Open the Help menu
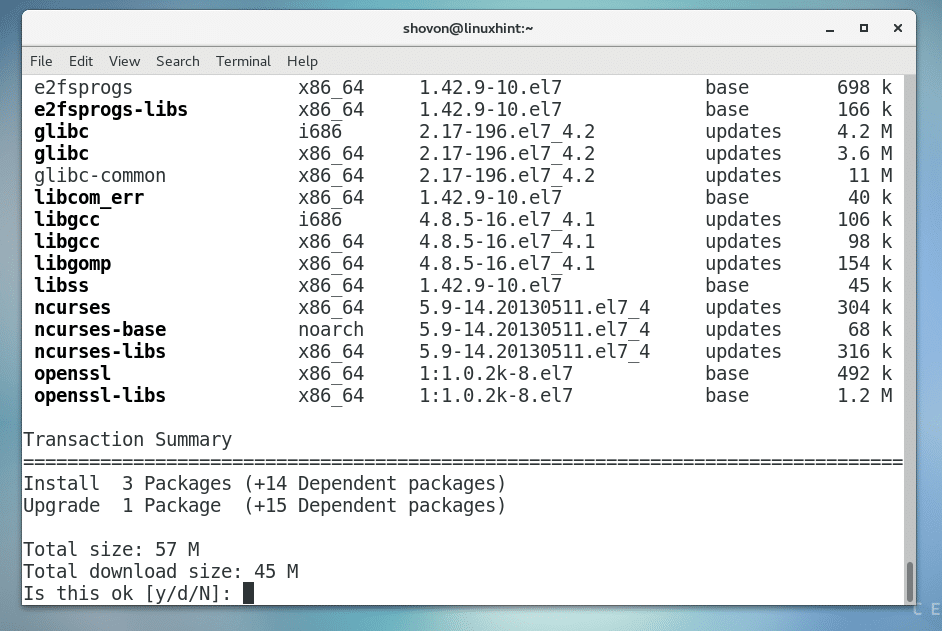Screen dimensions: 942x631 point(302,61)
